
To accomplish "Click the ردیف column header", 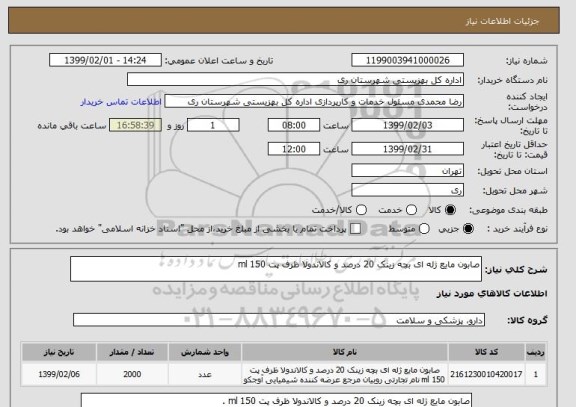I will click(x=536, y=352).
